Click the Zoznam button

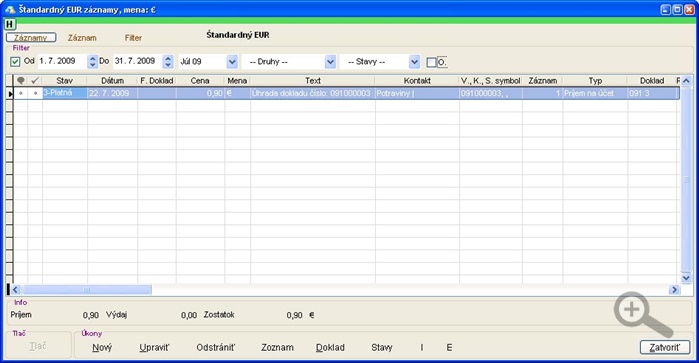click(x=277, y=347)
